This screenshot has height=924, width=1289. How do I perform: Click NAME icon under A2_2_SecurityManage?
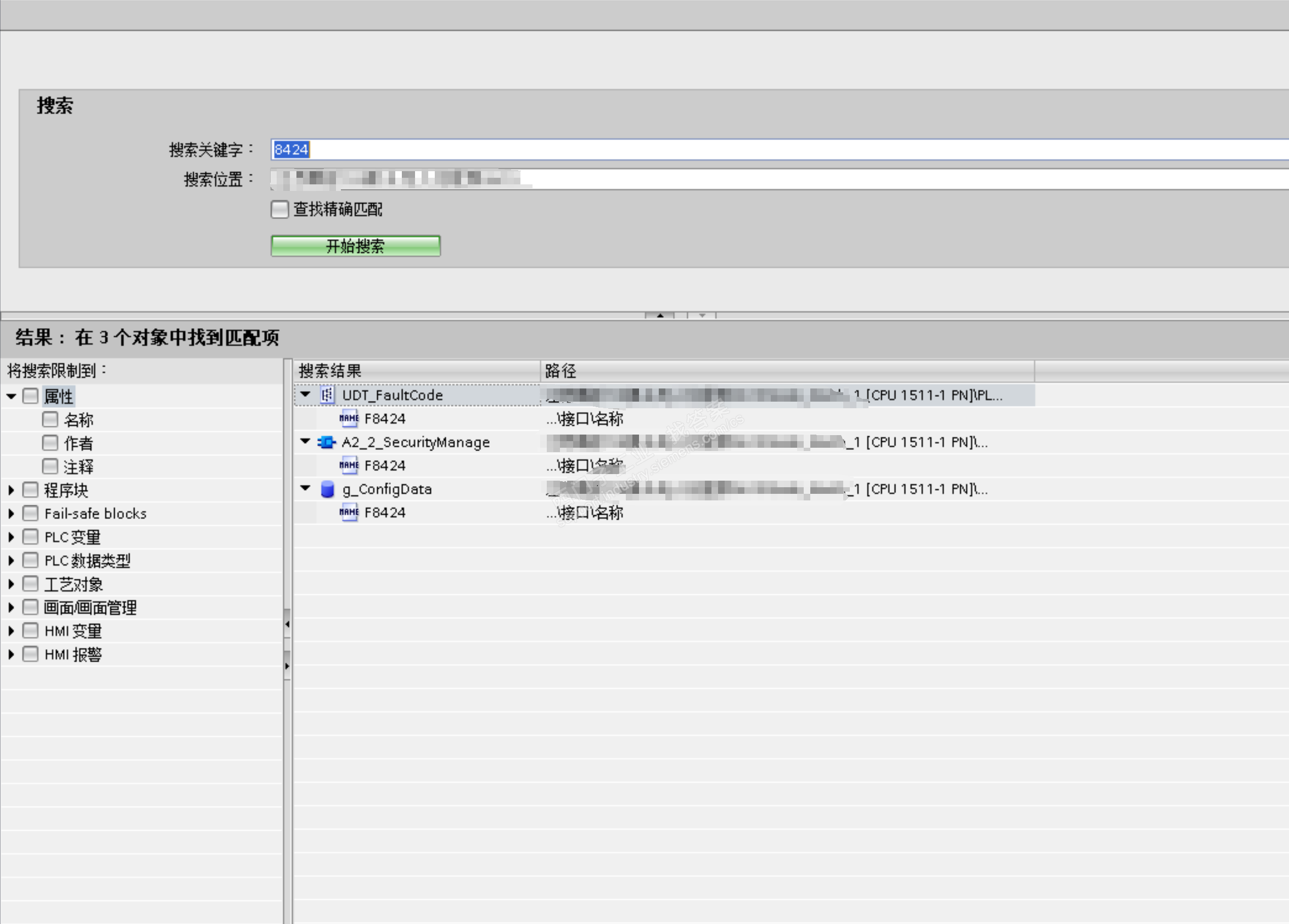pyautogui.click(x=349, y=465)
